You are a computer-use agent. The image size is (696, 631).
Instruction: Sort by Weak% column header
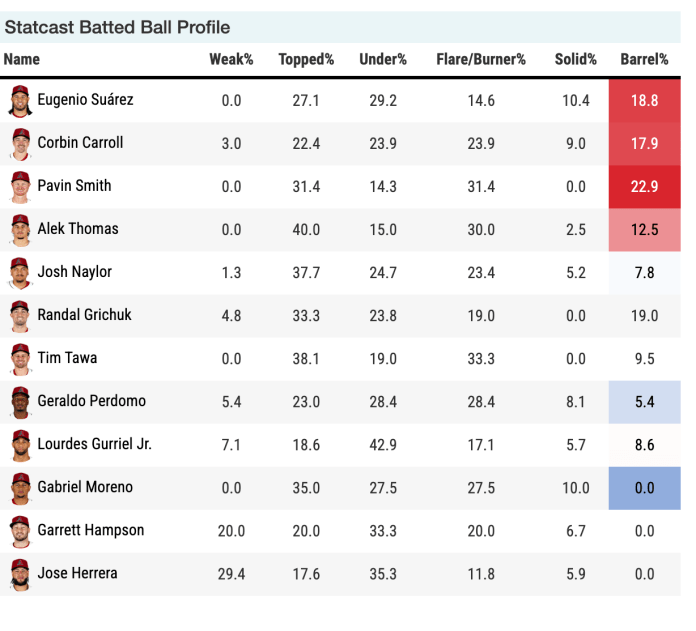[231, 59]
